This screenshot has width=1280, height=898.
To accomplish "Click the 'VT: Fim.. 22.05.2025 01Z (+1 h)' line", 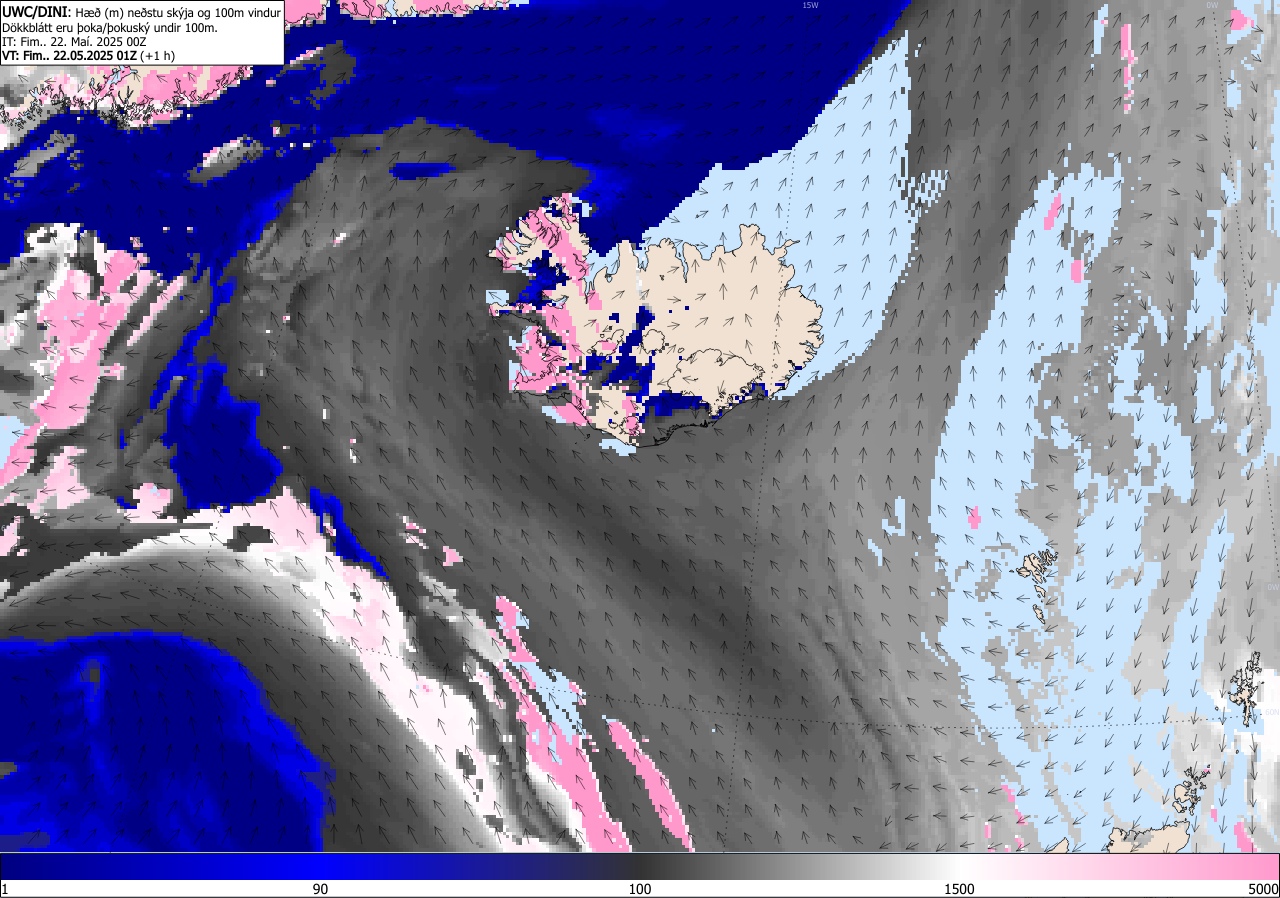I will tap(88, 56).
